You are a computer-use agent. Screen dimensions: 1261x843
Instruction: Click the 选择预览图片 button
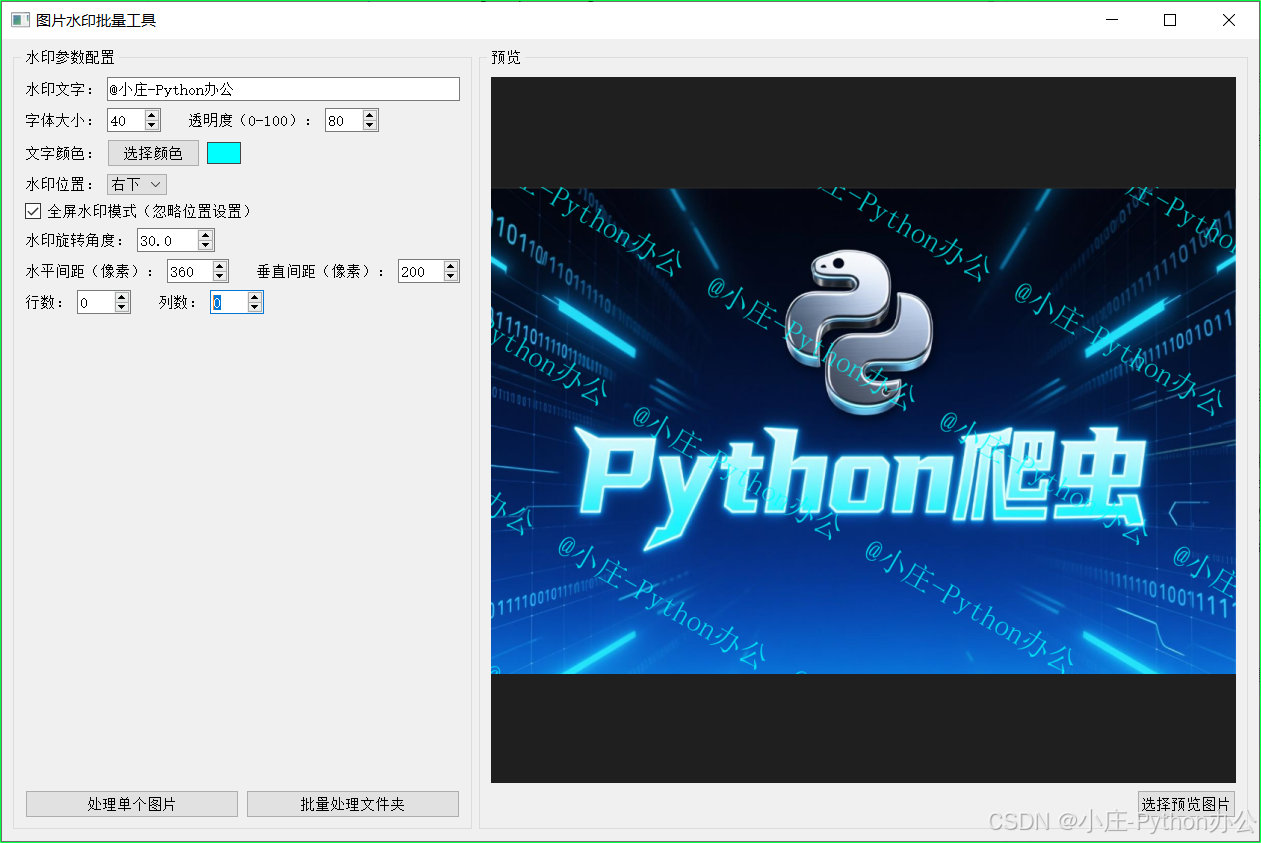point(1186,804)
